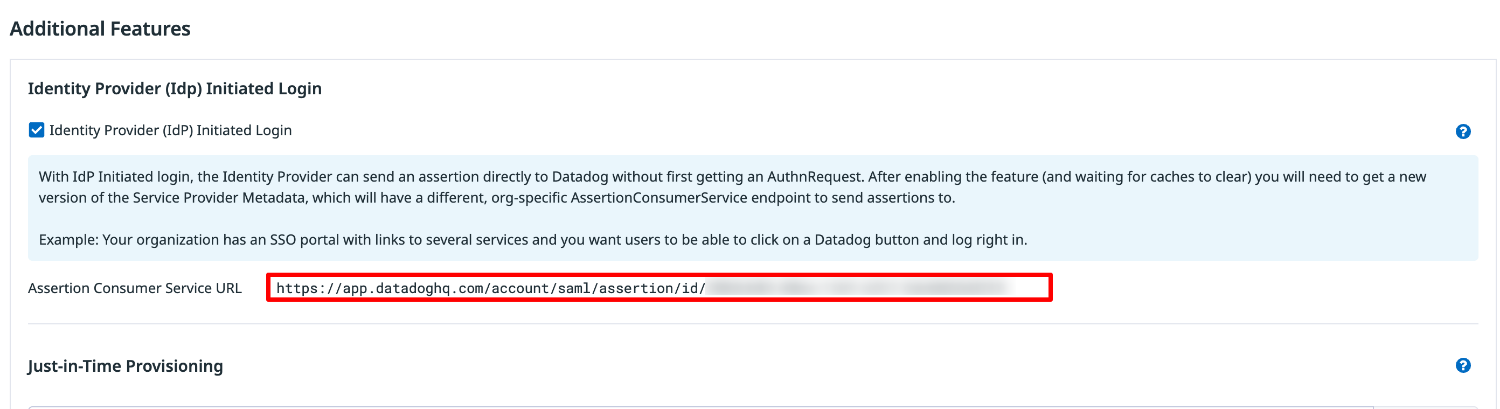Uncheck the Identity Provider (IdP) Initiated Login checkbox
The image size is (1500, 409).
pyautogui.click(x=37, y=130)
